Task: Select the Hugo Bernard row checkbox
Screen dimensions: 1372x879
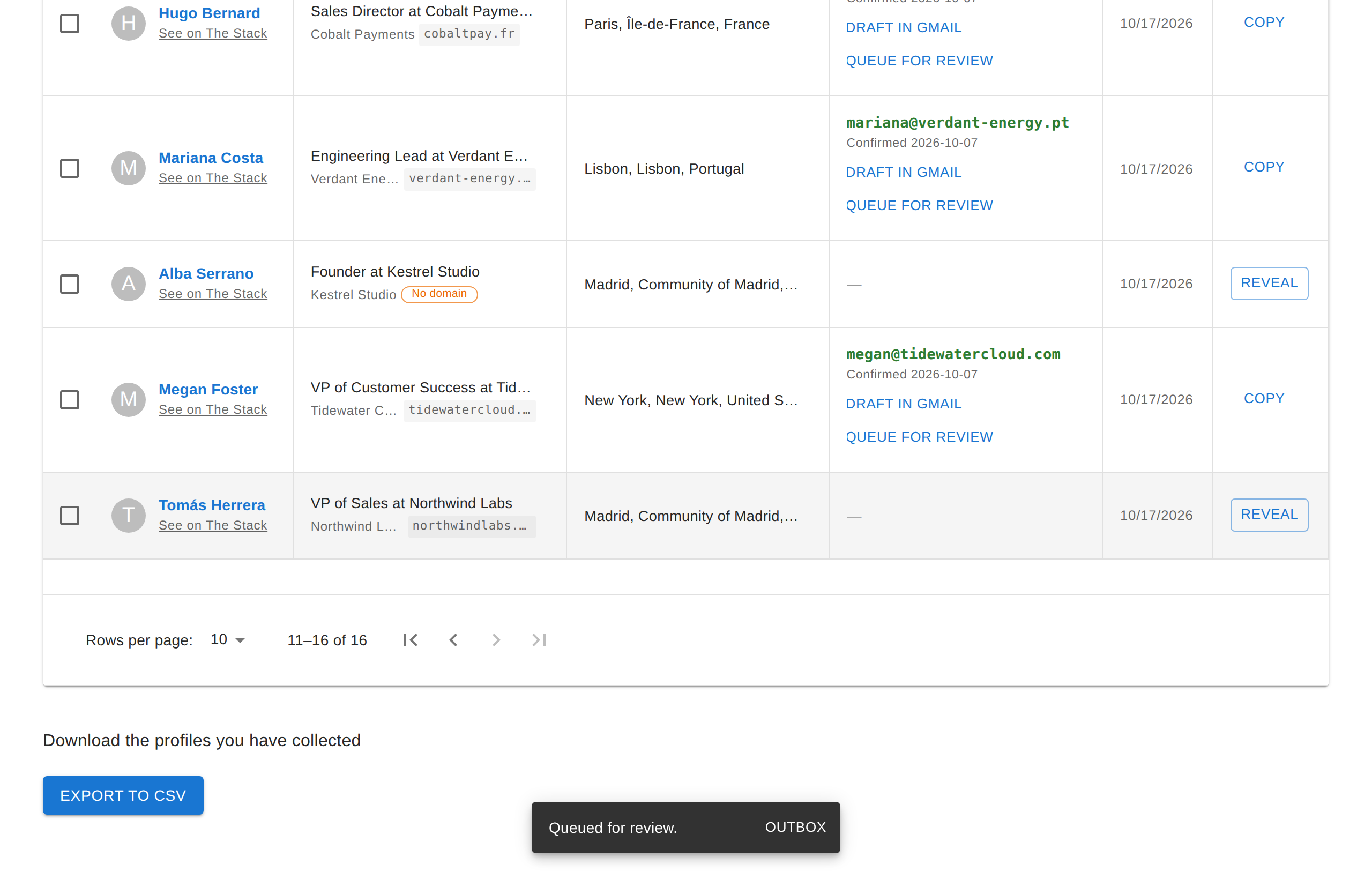Action: coord(70,24)
